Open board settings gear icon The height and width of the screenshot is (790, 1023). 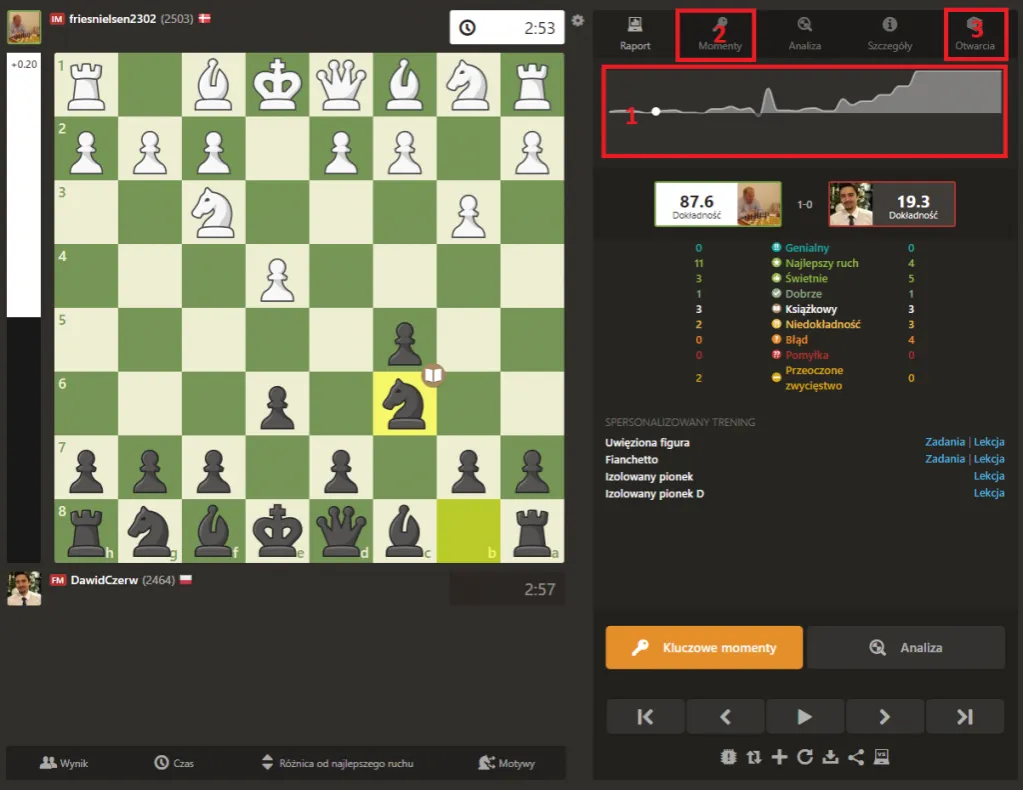click(x=577, y=20)
